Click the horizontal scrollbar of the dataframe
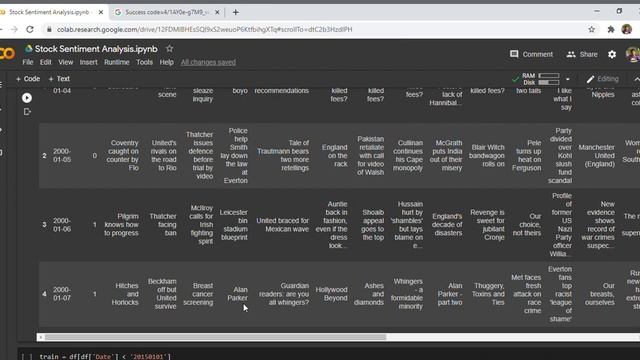This screenshot has width=640, height=360. coord(216,337)
